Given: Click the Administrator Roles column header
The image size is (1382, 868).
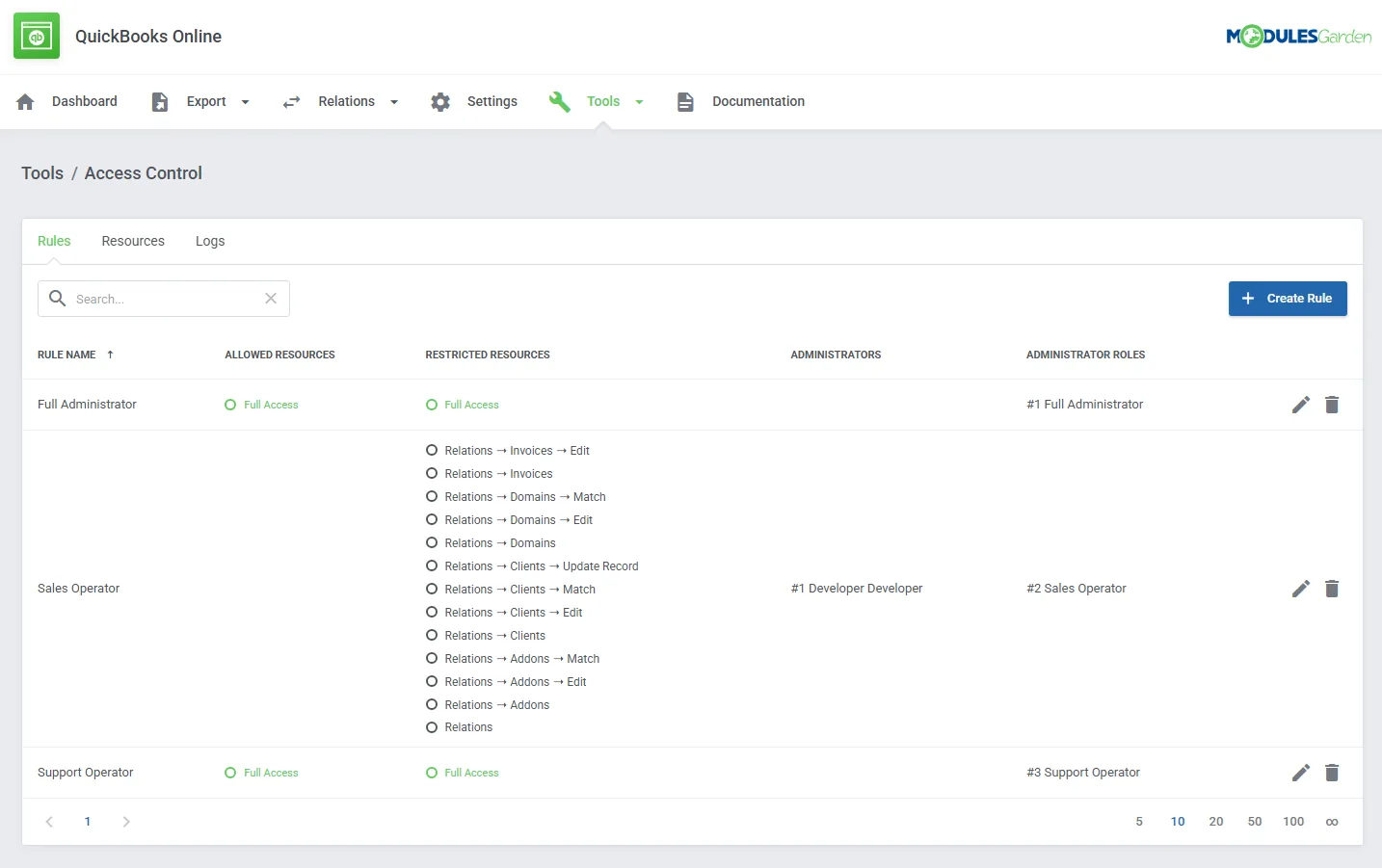Looking at the screenshot, I should pyautogui.click(x=1085, y=355).
